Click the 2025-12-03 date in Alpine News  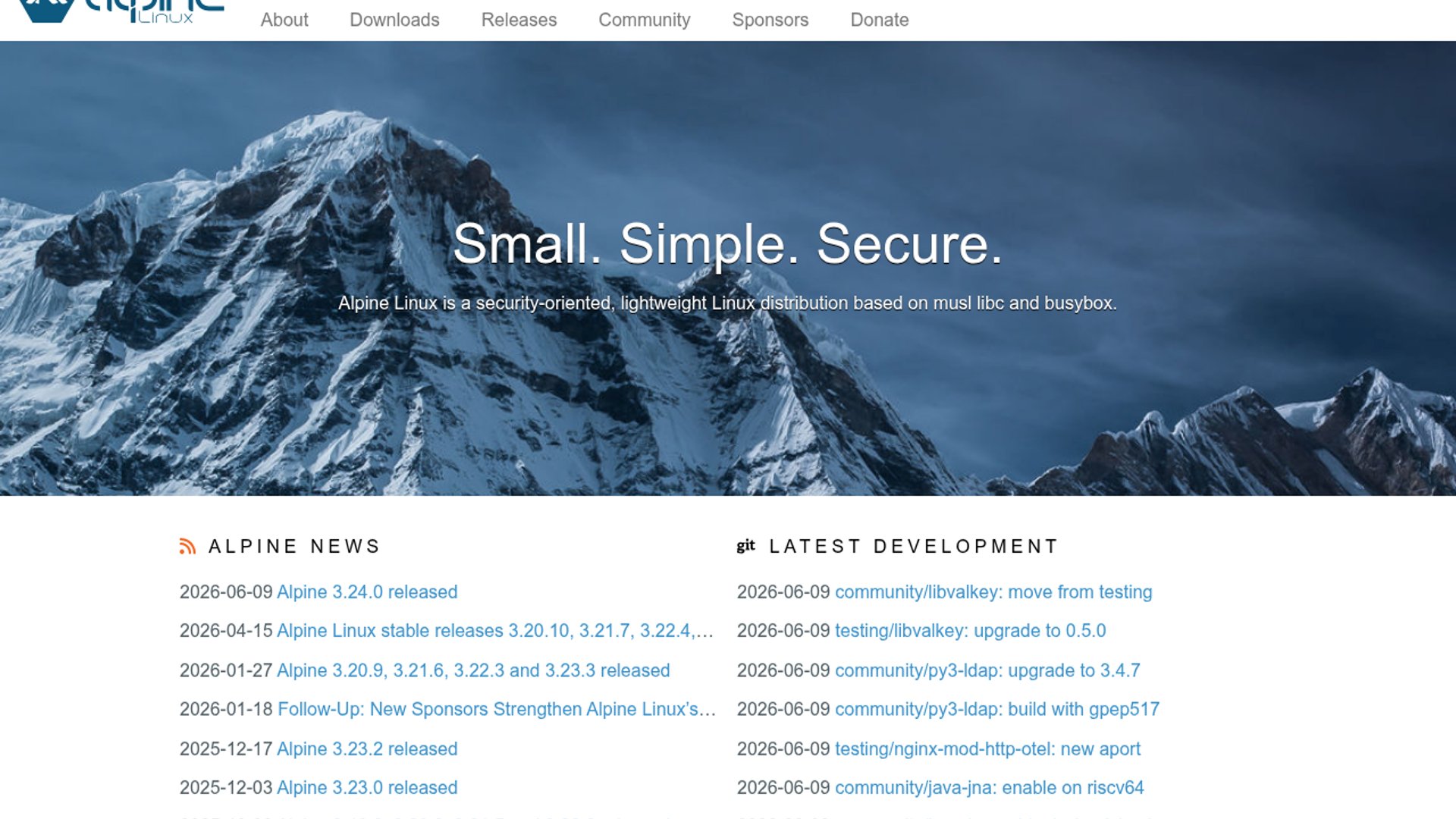[226, 787]
